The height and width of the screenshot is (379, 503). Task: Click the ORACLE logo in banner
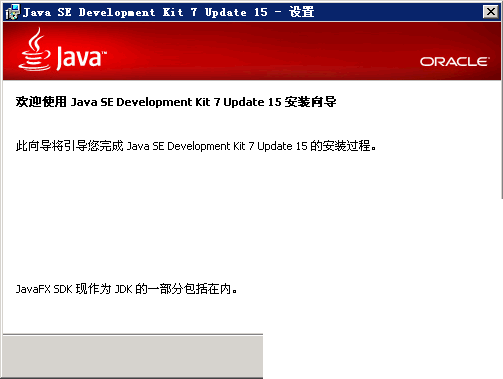click(x=455, y=62)
